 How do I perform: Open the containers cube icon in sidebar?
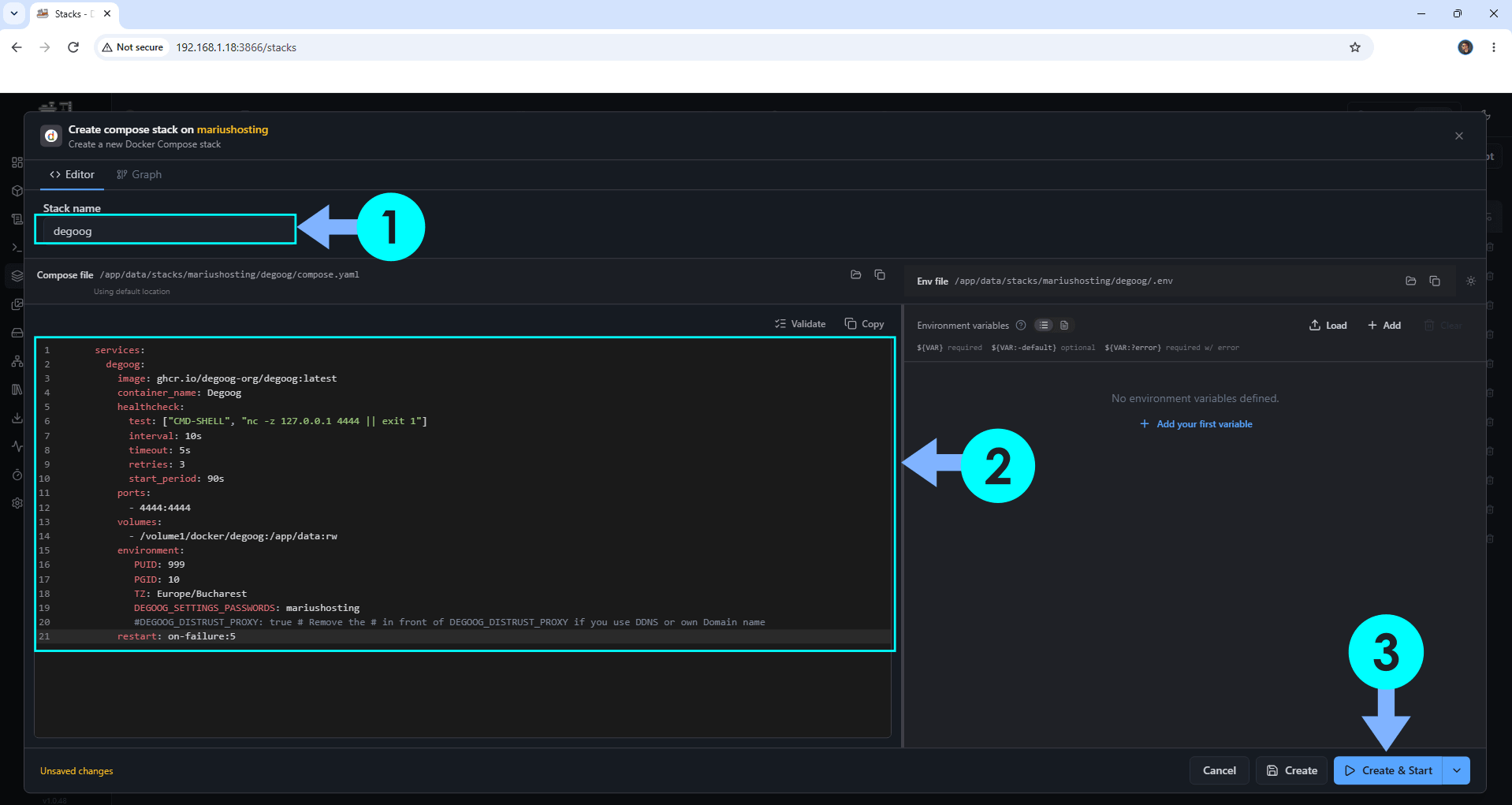[17, 191]
